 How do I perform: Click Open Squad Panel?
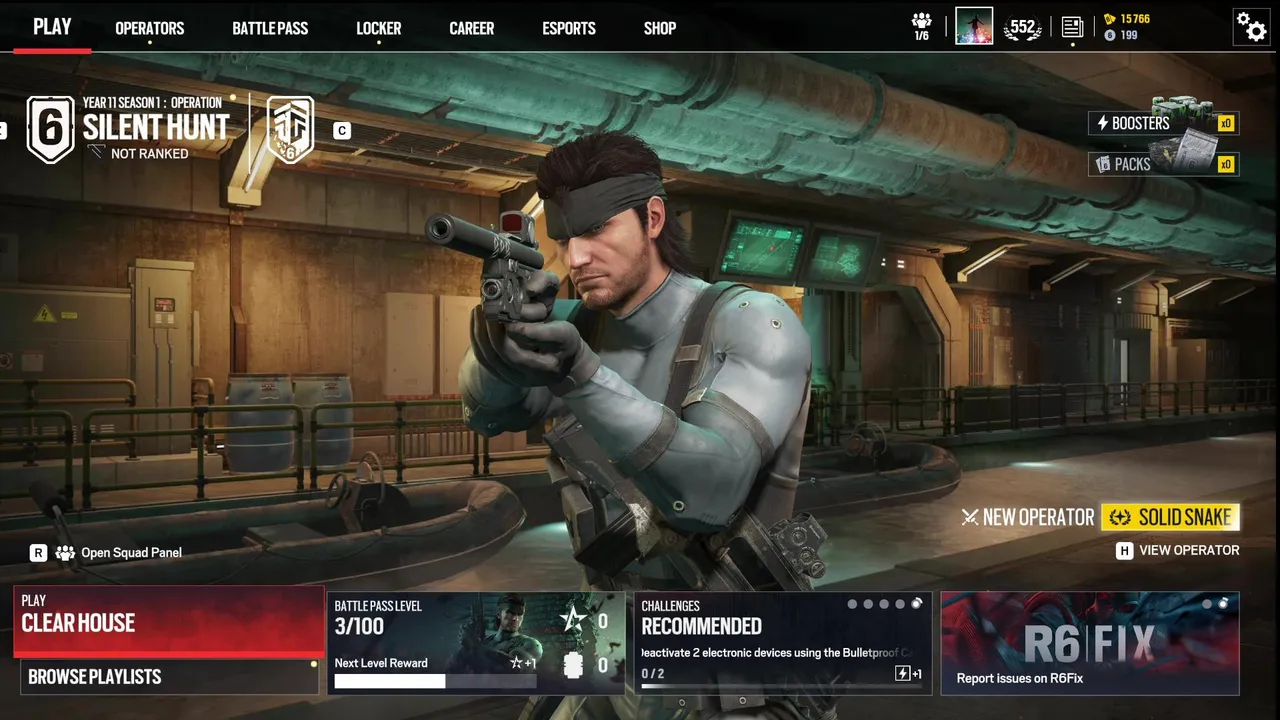pos(131,553)
